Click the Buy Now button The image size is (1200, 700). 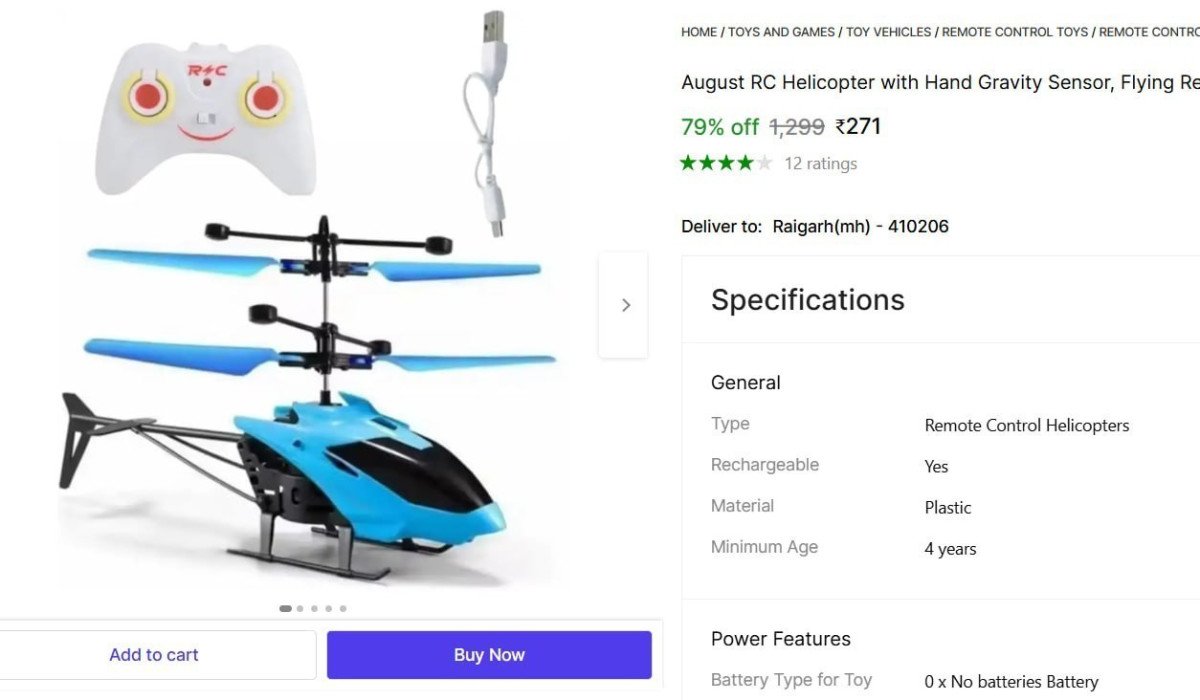tap(488, 654)
